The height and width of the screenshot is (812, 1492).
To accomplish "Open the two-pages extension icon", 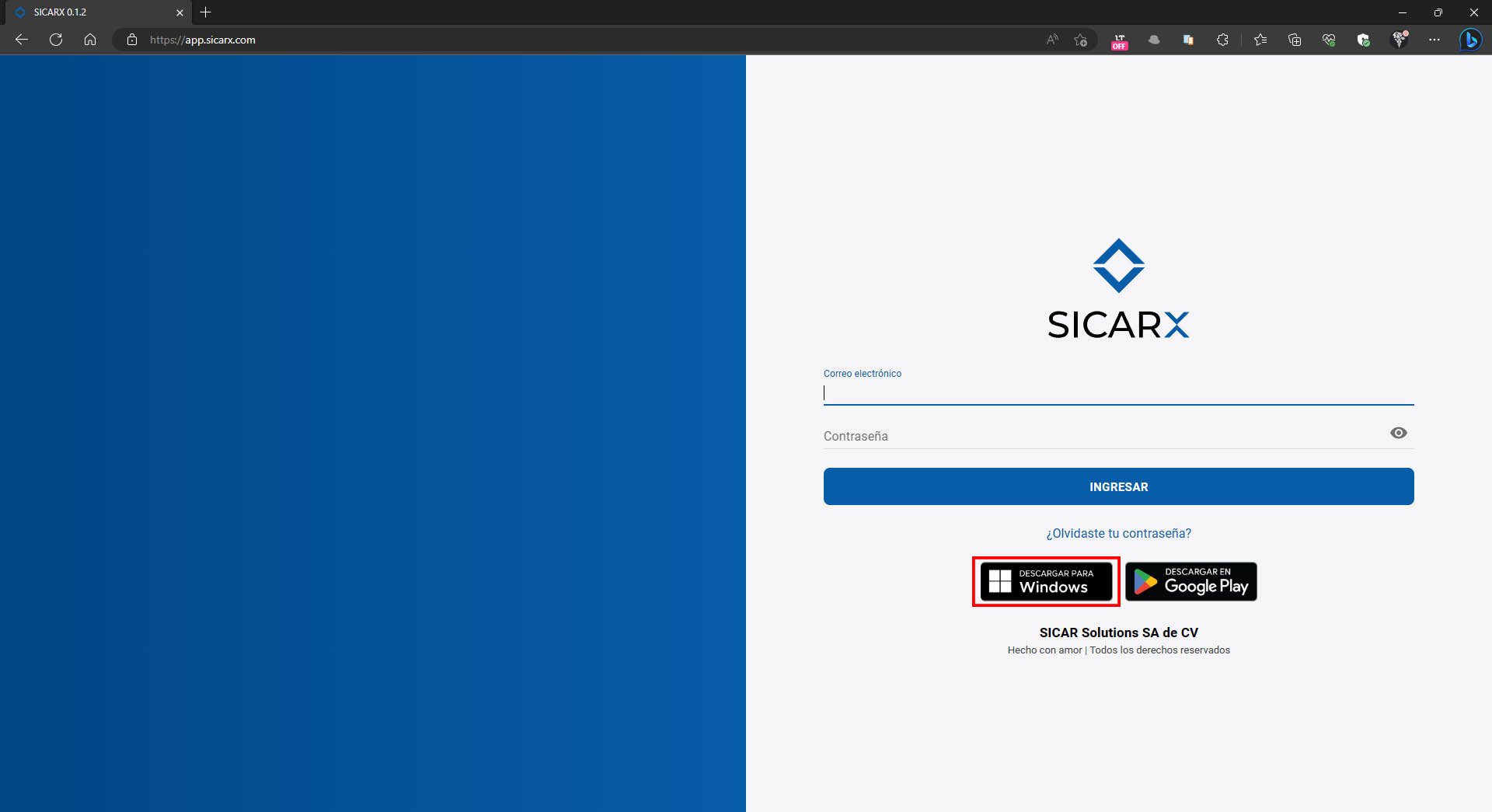I will [x=1188, y=40].
